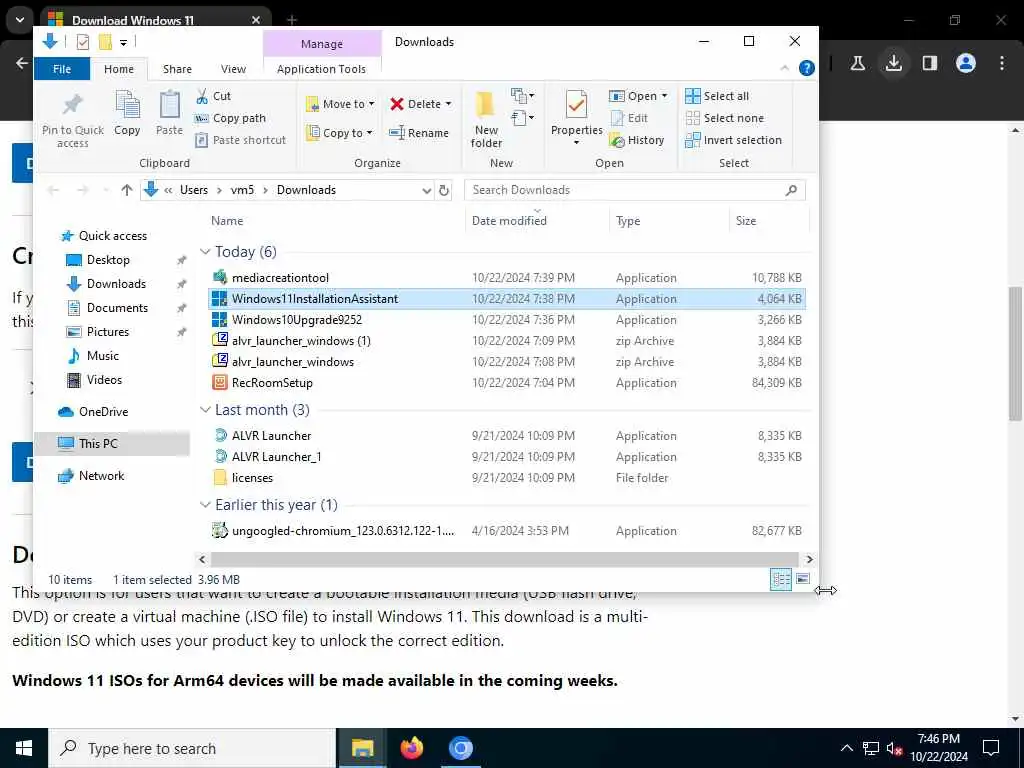The image size is (1024, 768).
Task: Switch to details view layout icon
Action: tap(781, 579)
